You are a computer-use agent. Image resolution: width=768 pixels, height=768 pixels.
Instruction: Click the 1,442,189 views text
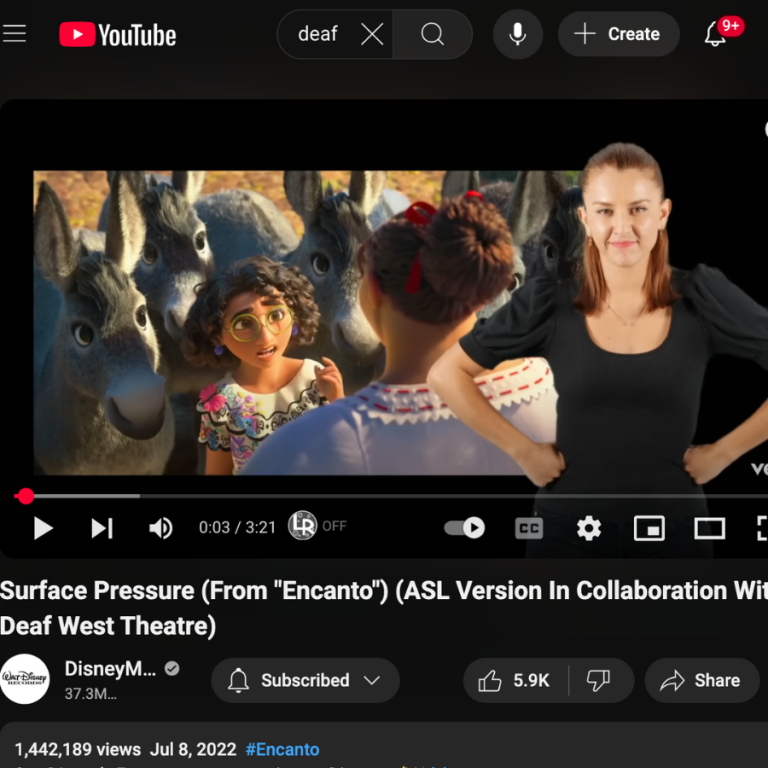click(x=78, y=749)
